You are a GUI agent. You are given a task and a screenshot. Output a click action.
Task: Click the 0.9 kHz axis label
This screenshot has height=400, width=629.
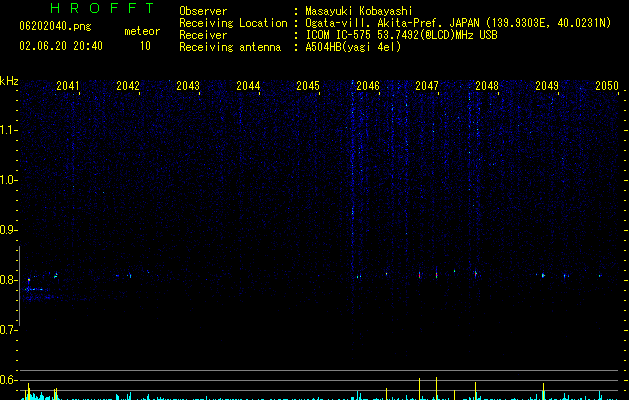click(x=8, y=230)
